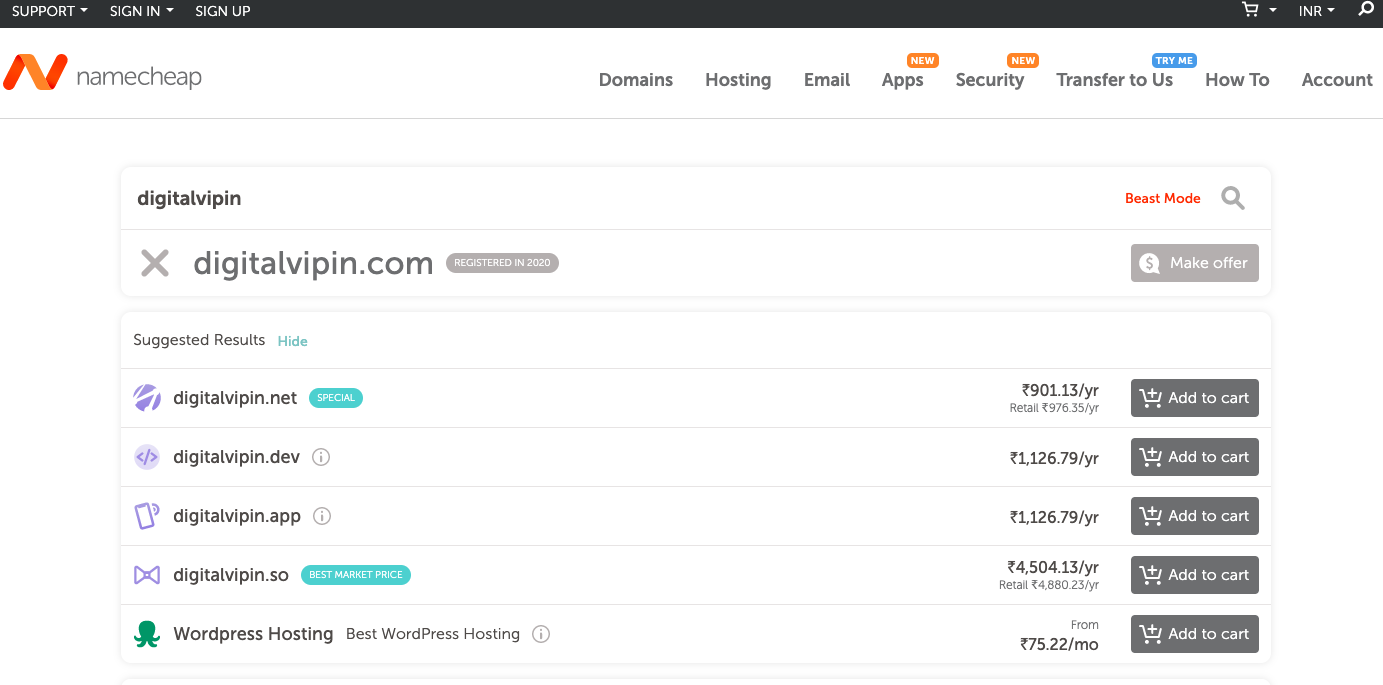Open the Email menu
The width and height of the screenshot is (1383, 685).
coord(827,80)
